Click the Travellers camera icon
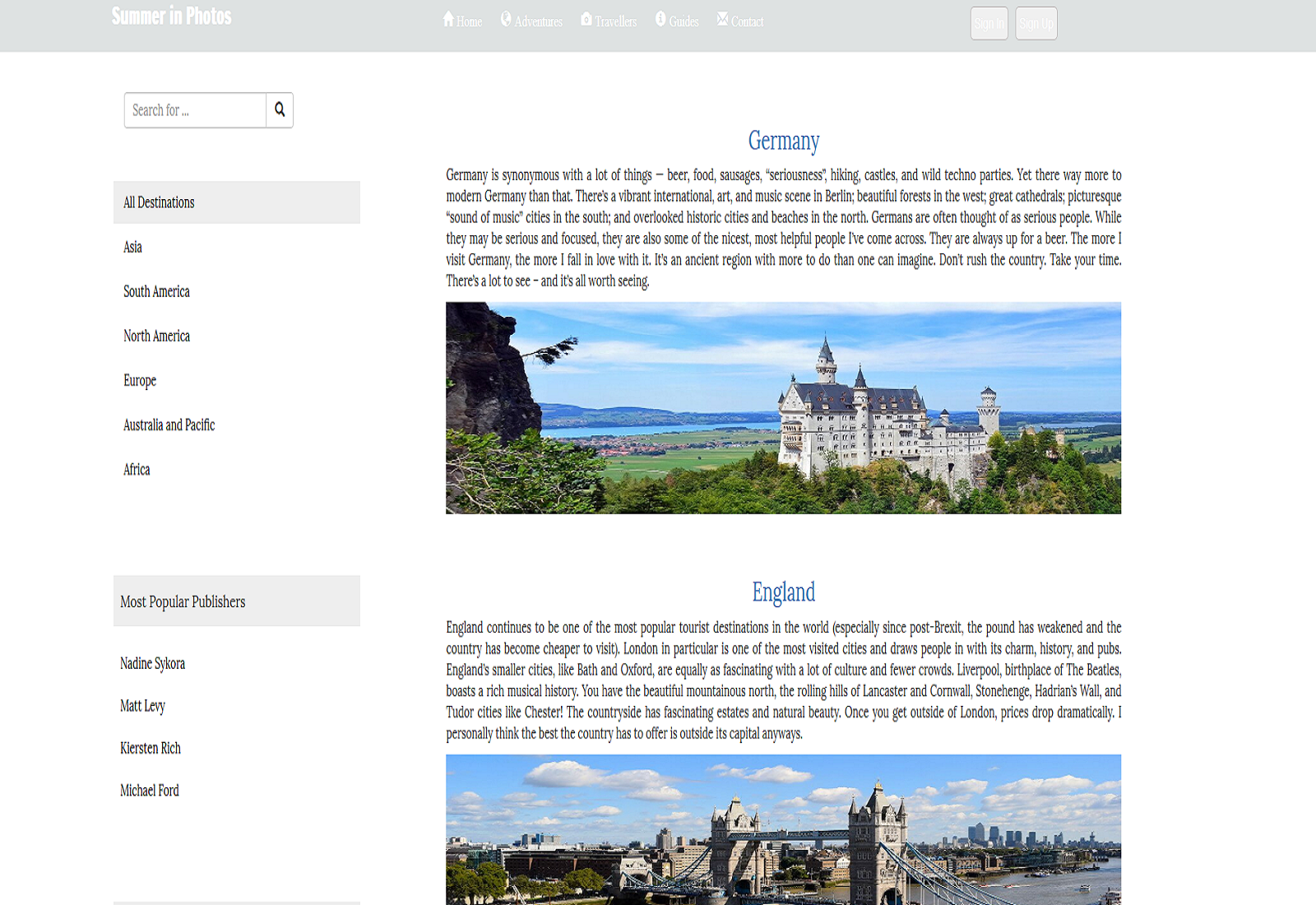 click(586, 19)
